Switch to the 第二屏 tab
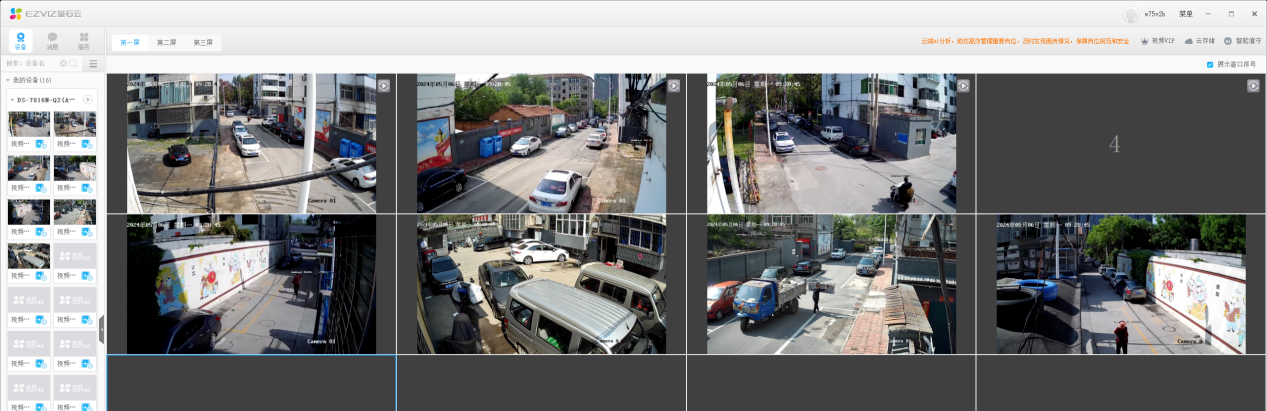This screenshot has width=1267, height=411. 166,42
